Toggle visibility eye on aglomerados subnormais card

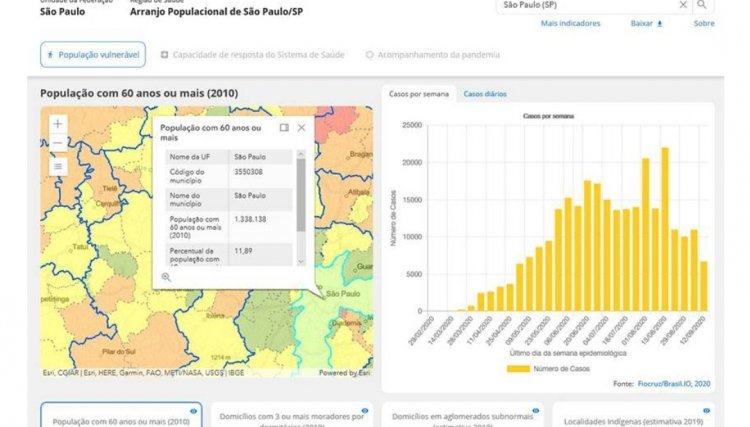point(536,411)
